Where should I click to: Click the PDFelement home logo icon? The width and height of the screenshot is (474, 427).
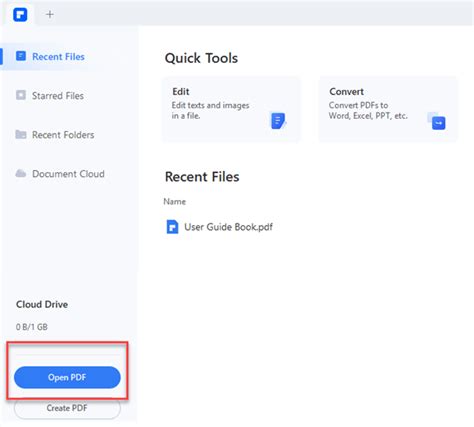click(x=20, y=14)
